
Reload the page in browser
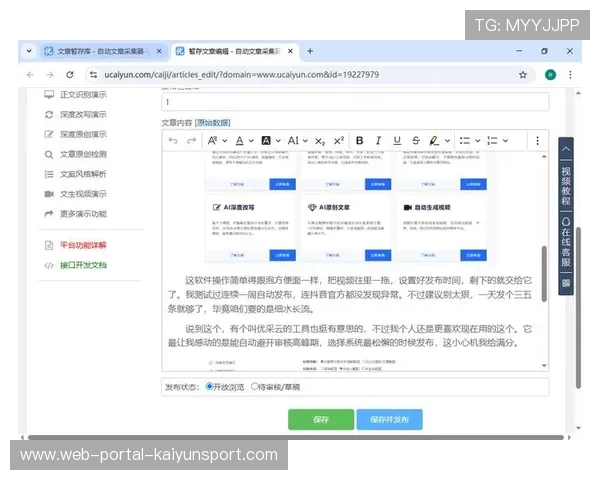coord(70,75)
